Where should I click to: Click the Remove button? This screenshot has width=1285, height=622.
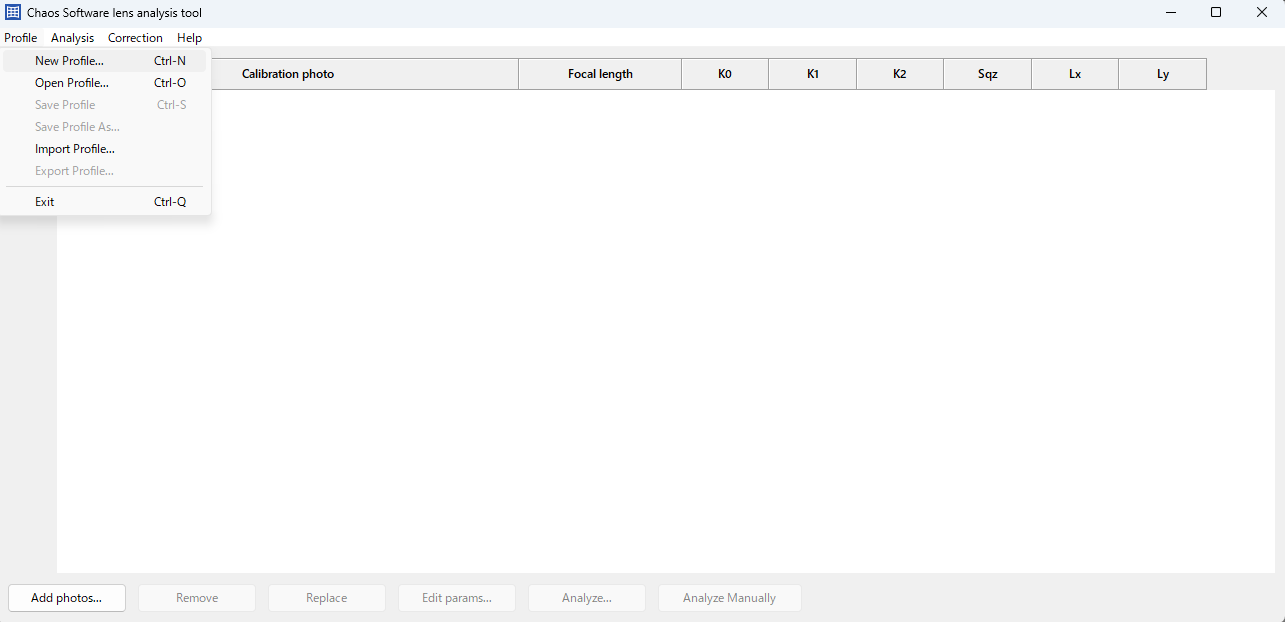click(197, 598)
